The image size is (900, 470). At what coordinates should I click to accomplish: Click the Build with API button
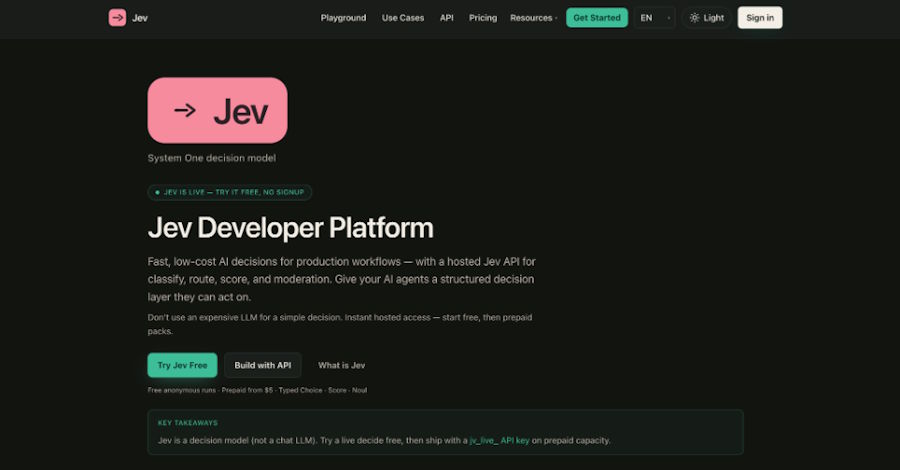click(263, 365)
